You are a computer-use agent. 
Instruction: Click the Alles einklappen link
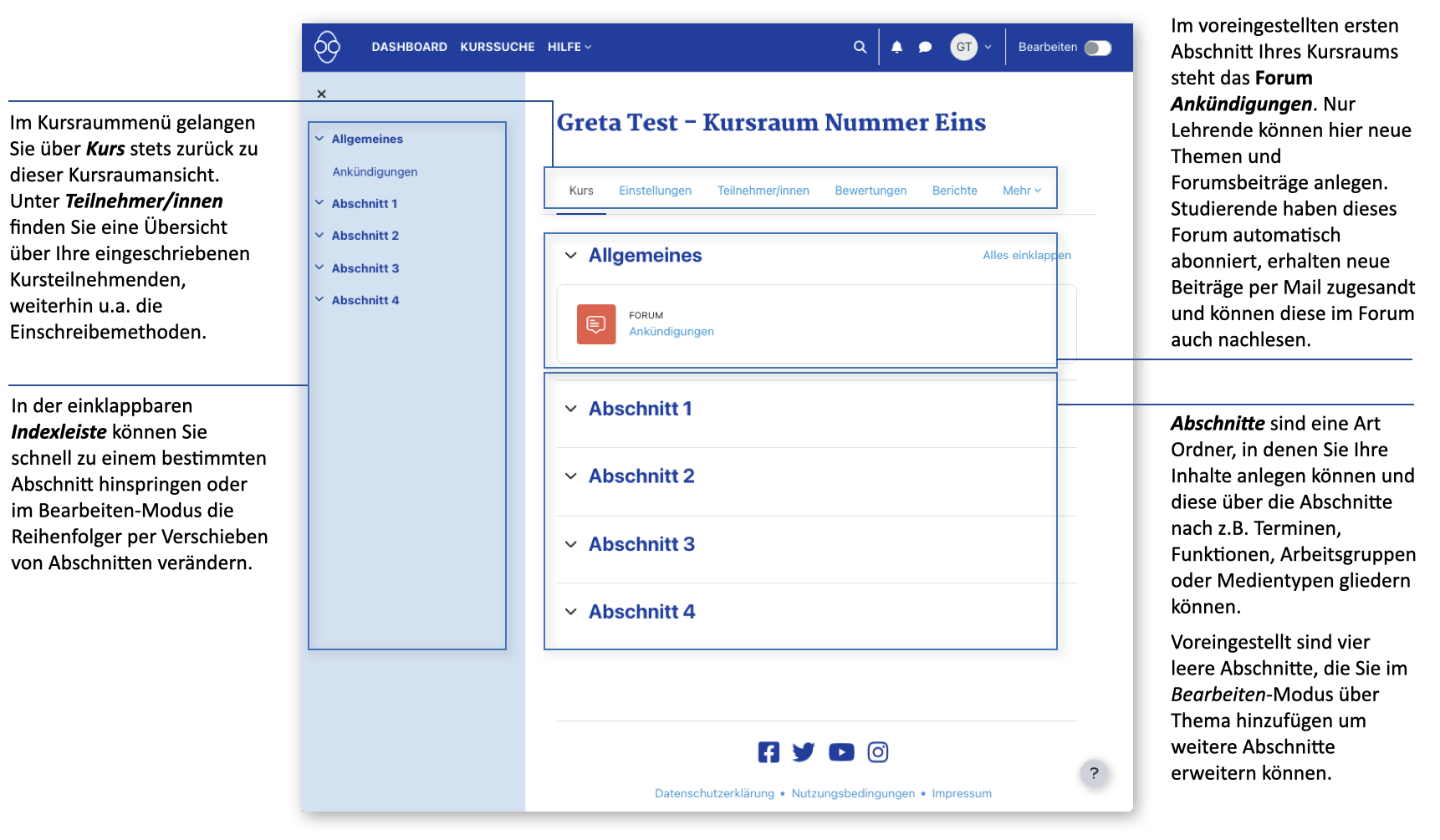click(1026, 256)
